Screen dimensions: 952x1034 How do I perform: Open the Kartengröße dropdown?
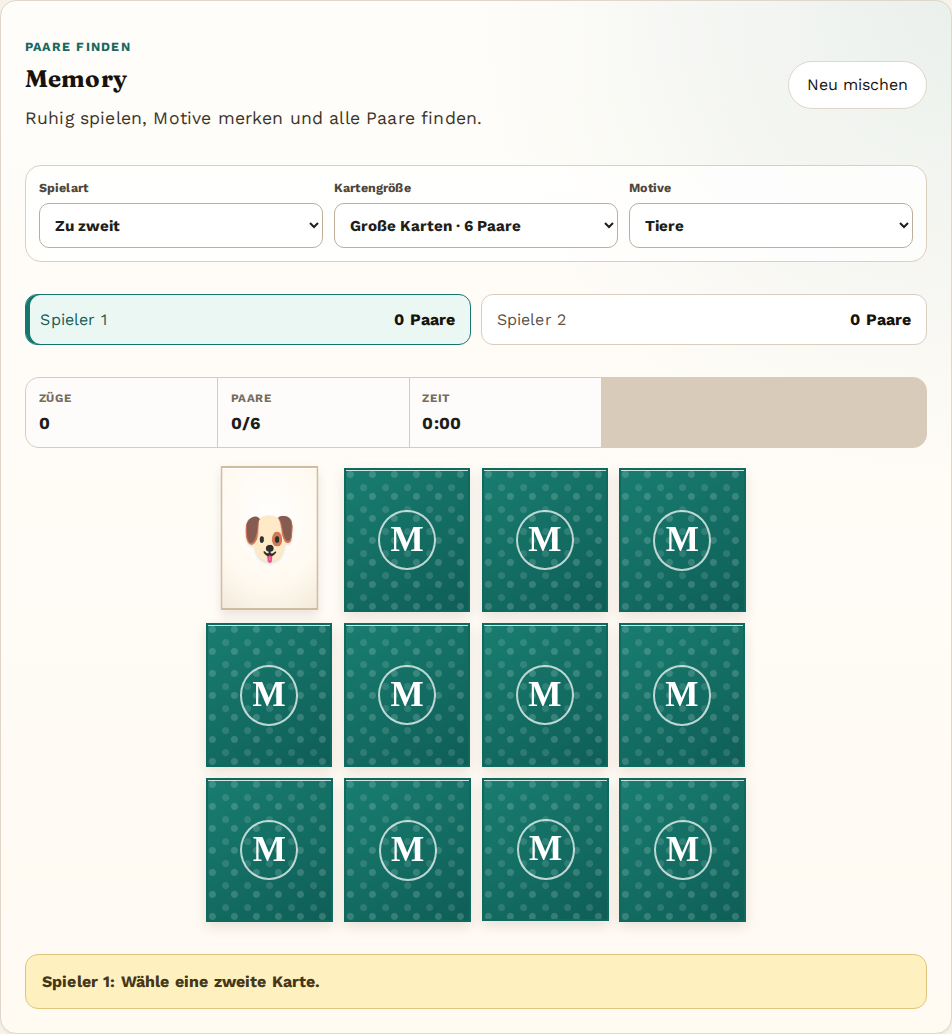coord(476,226)
